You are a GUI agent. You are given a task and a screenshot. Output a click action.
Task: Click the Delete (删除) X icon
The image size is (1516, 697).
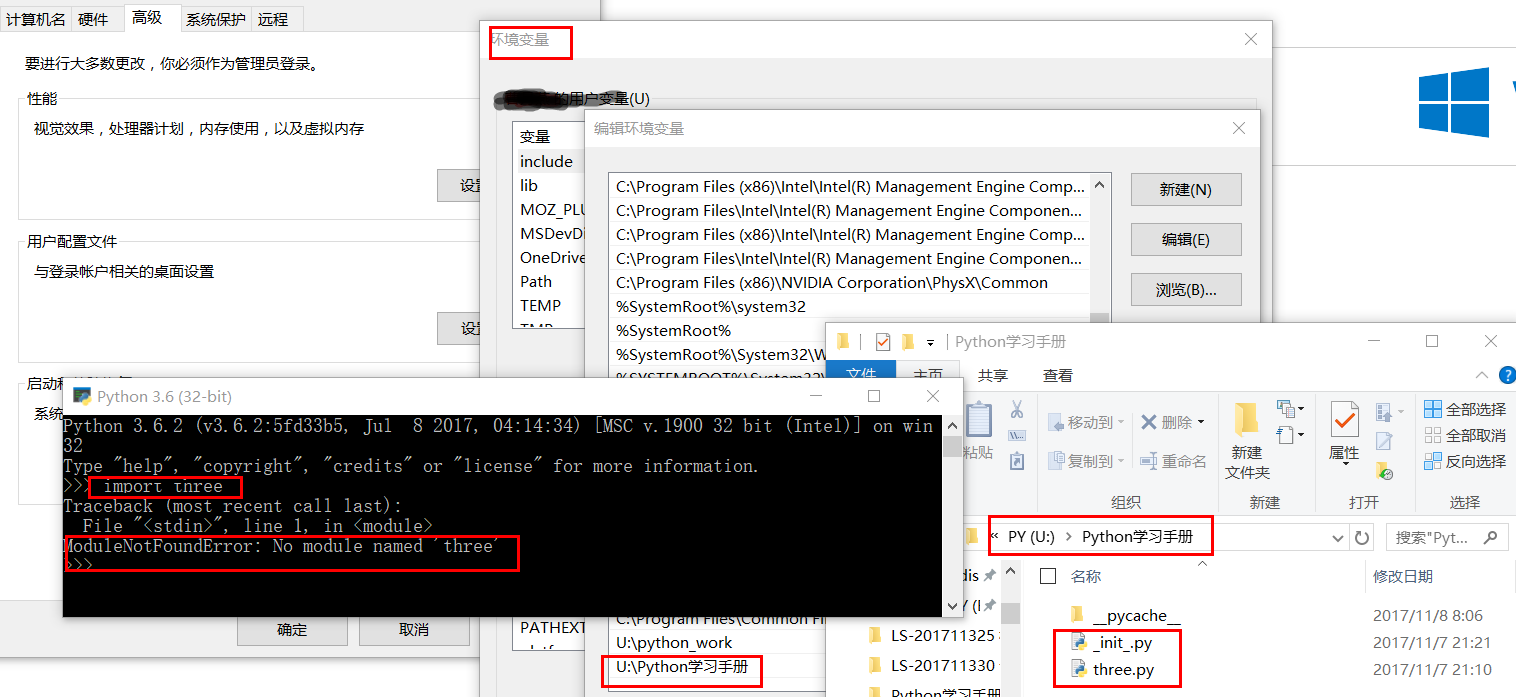[x=1149, y=422]
